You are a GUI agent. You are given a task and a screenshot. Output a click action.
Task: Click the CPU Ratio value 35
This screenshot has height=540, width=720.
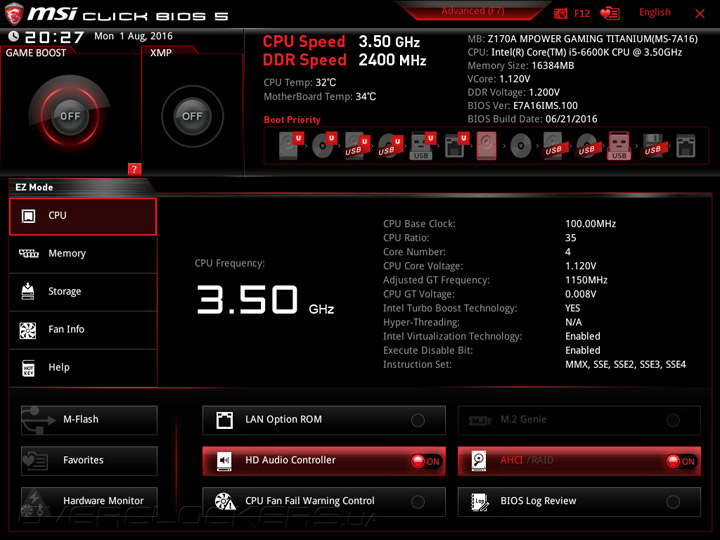tap(570, 238)
